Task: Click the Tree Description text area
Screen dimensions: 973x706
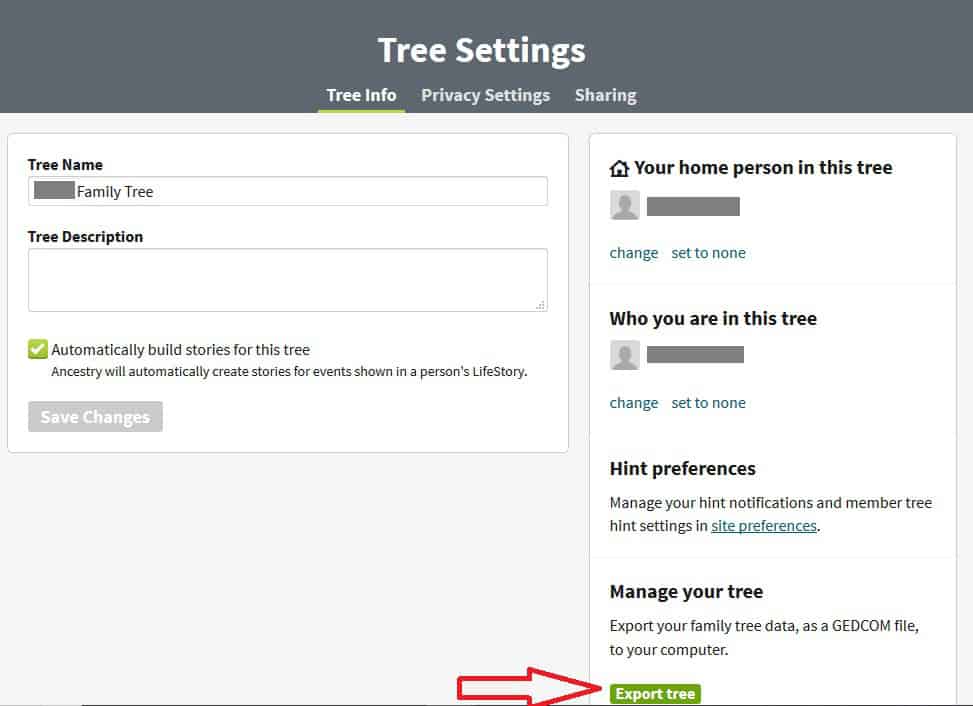Action: click(288, 280)
